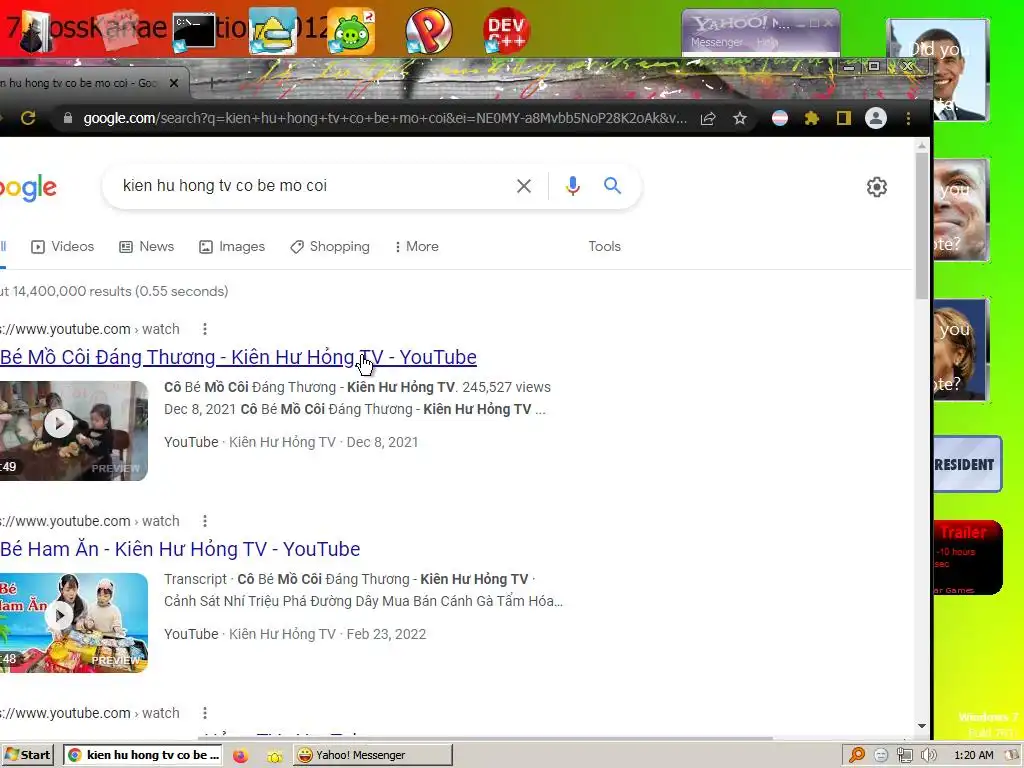Viewport: 1024px width, 768px height.
Task: Open the yellow-hat desktop shortcut icon
Action: [273, 31]
